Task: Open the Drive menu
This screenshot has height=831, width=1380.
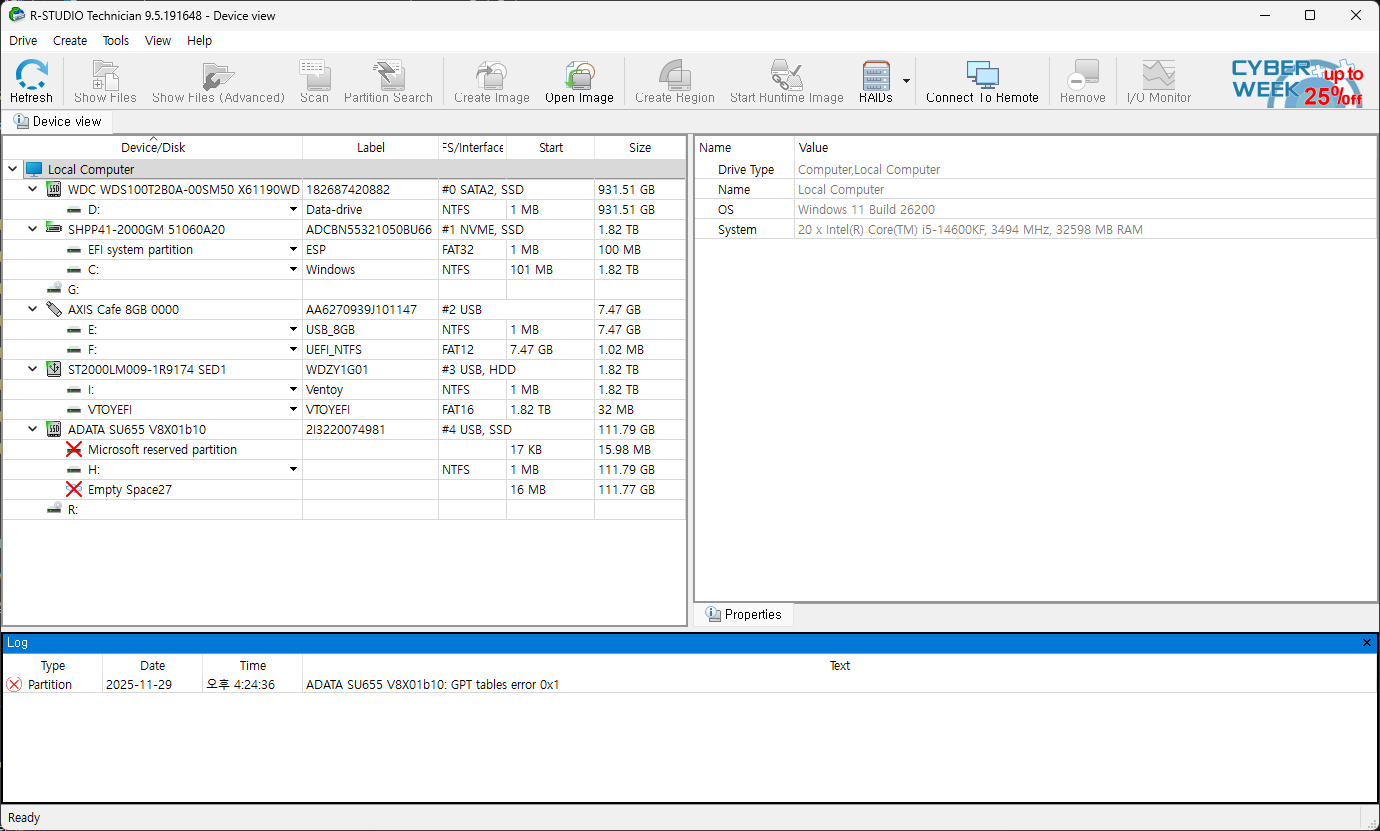Action: [x=23, y=41]
